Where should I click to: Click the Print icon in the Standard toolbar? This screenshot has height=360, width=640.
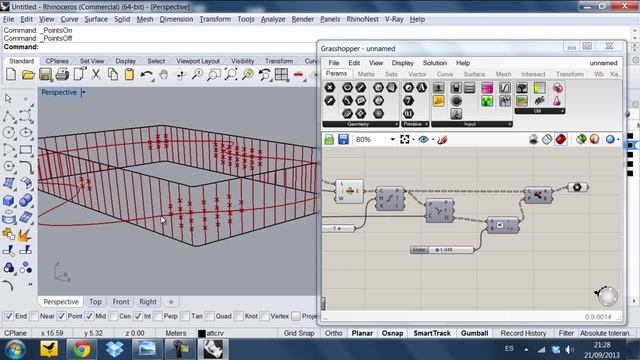coord(62,74)
